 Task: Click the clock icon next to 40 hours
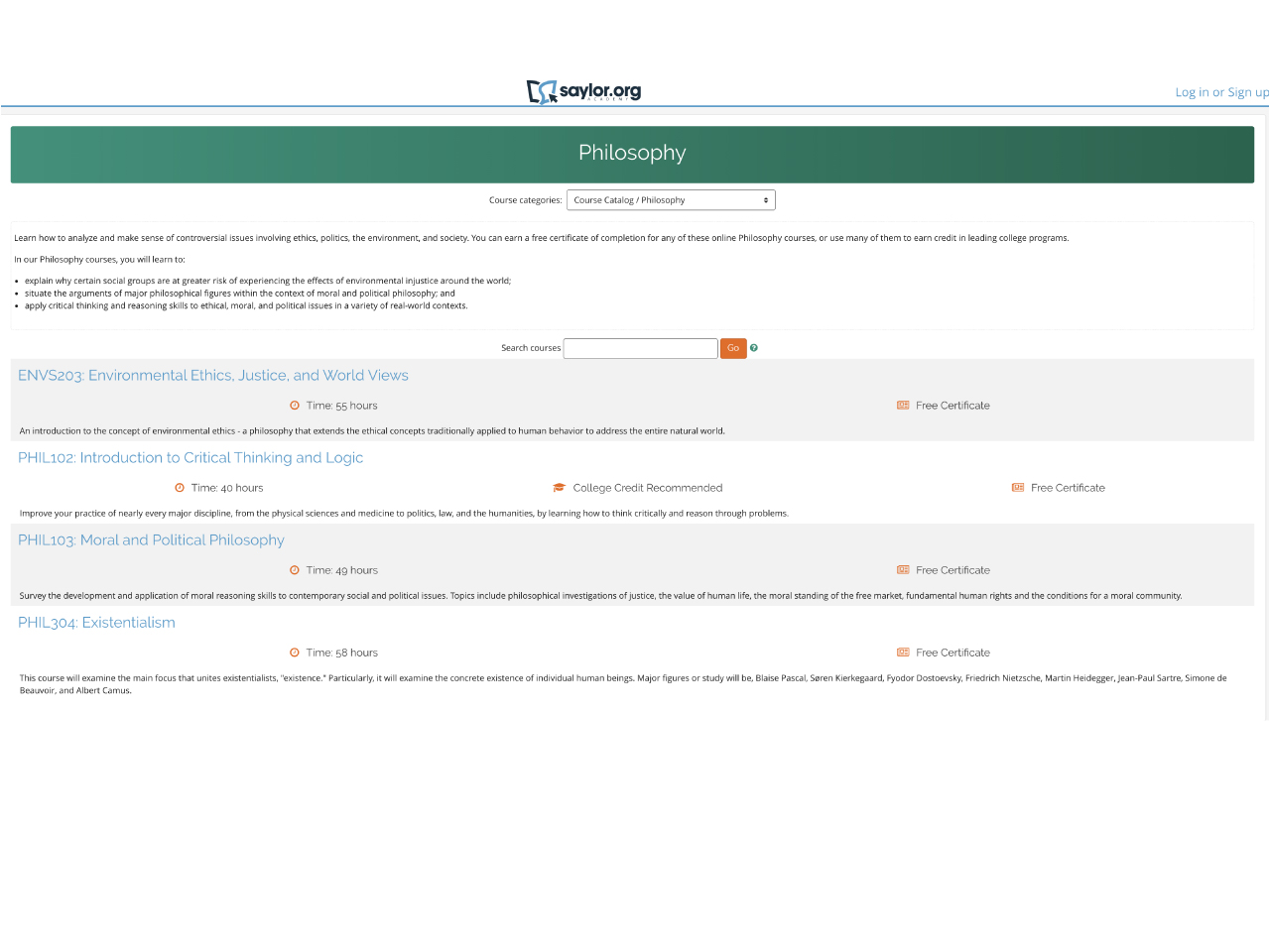180,488
